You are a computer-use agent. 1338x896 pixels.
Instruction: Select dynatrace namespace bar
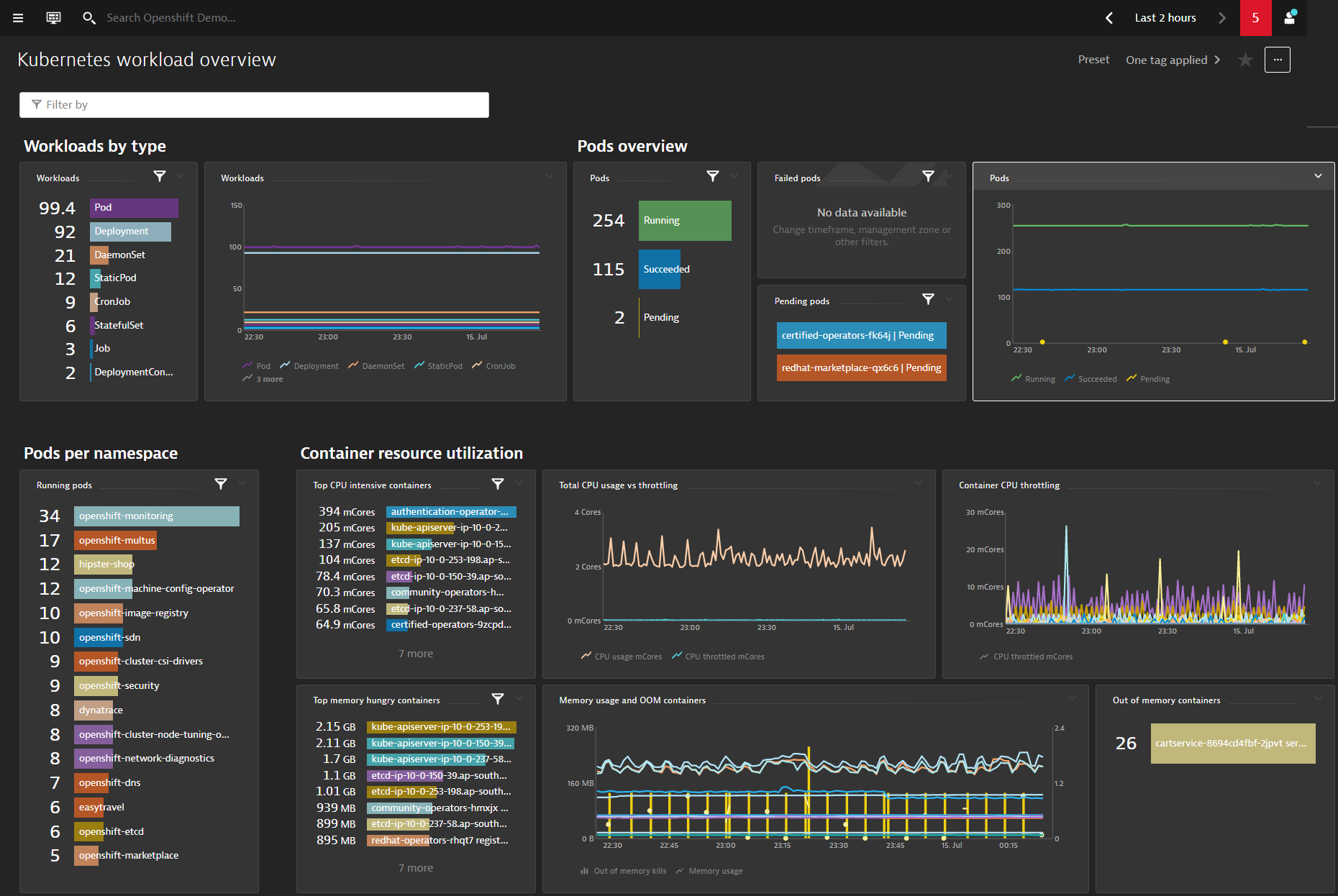(x=94, y=710)
